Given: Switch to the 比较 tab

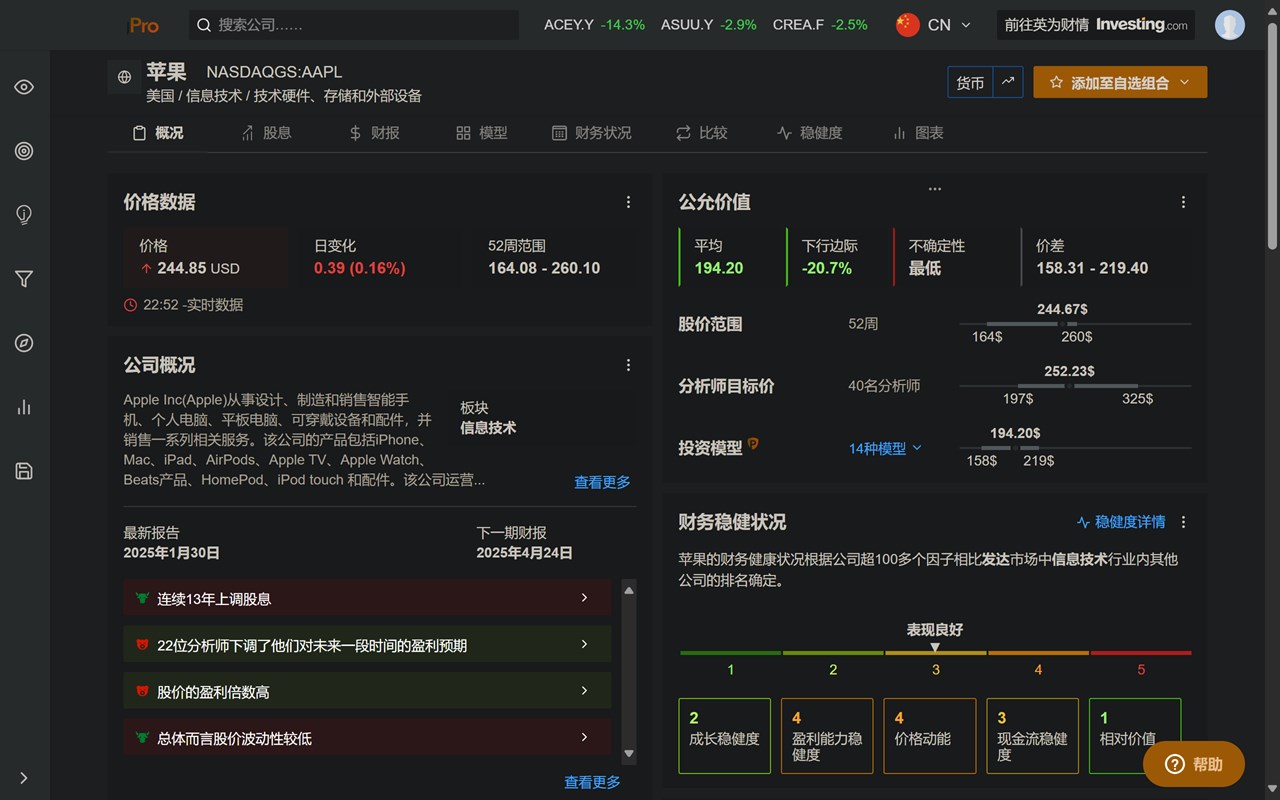Looking at the screenshot, I should (702, 133).
